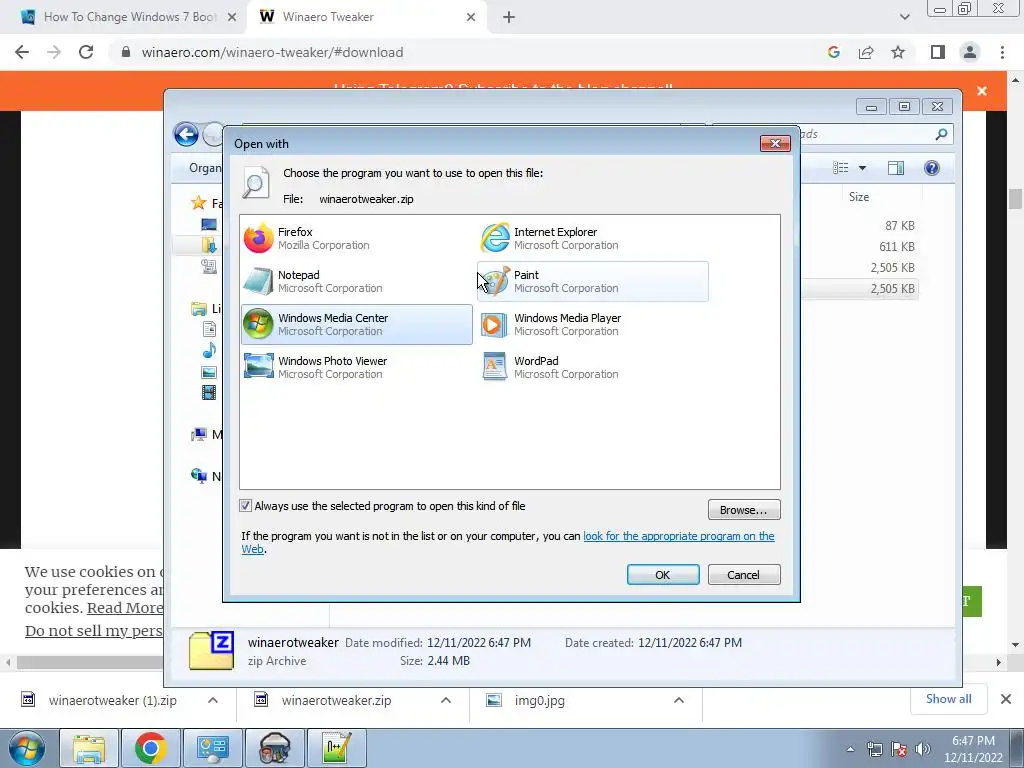This screenshot has height=768, width=1024.
Task: Toggle Chrome side panel icon
Action: coord(938,52)
